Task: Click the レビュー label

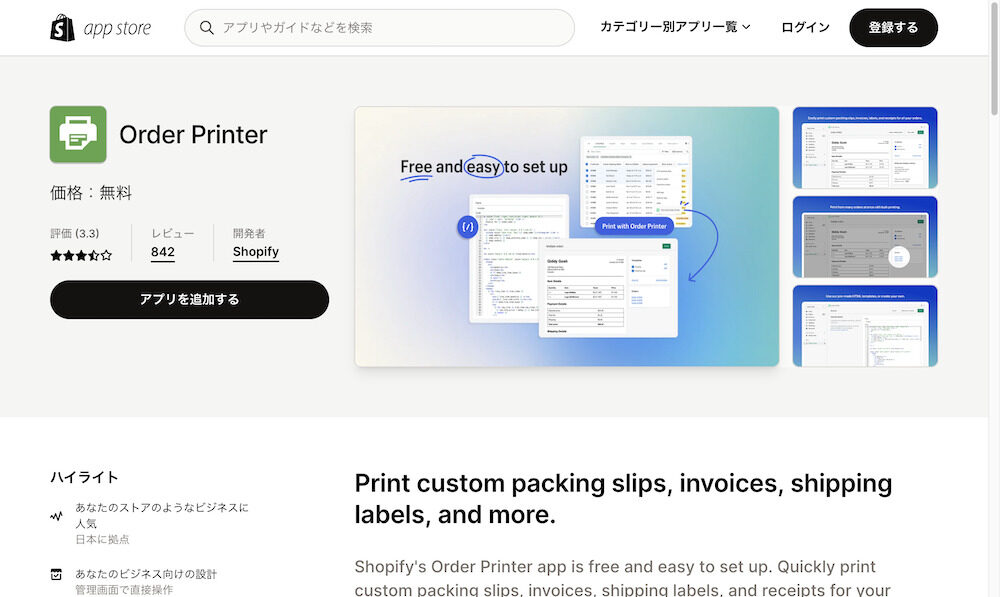Action: 172,233
